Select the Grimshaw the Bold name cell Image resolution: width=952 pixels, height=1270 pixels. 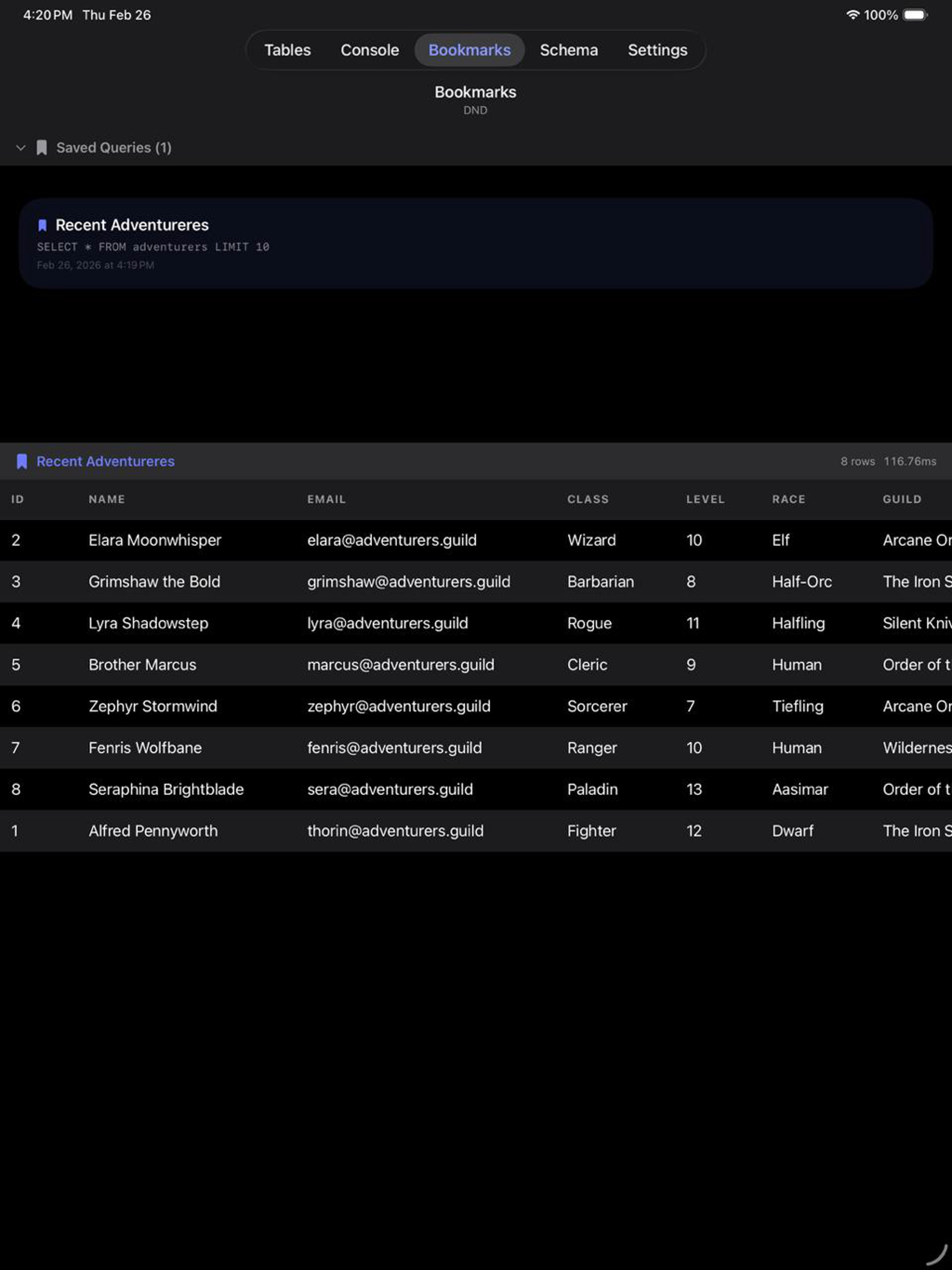[155, 581]
